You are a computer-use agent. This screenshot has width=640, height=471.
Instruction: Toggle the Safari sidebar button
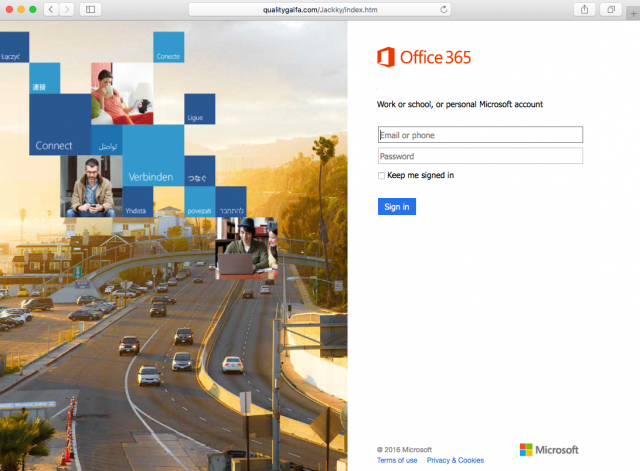click(90, 9)
